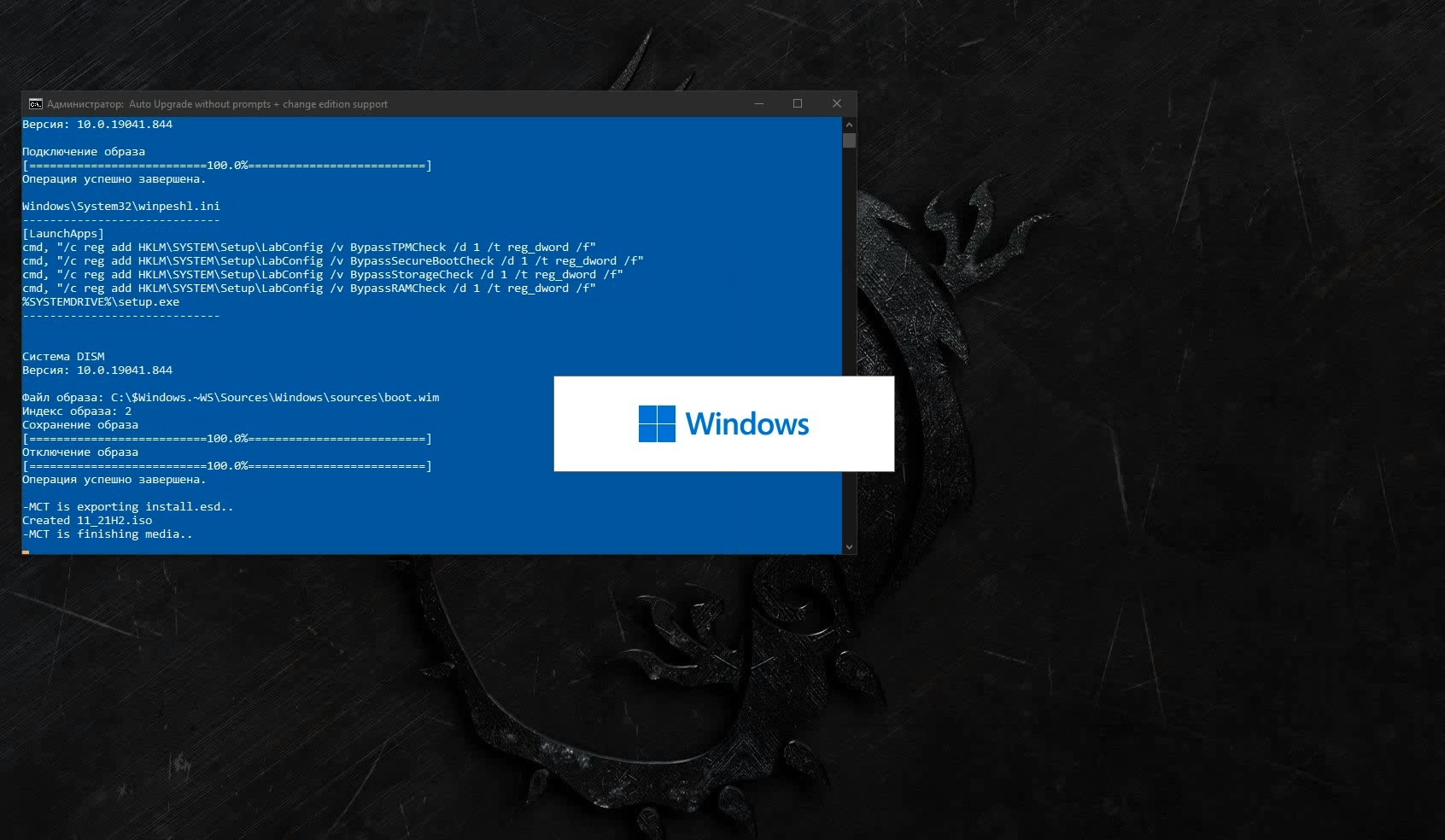
Task: Click the 'Сохранение образа' line
Action: click(80, 425)
